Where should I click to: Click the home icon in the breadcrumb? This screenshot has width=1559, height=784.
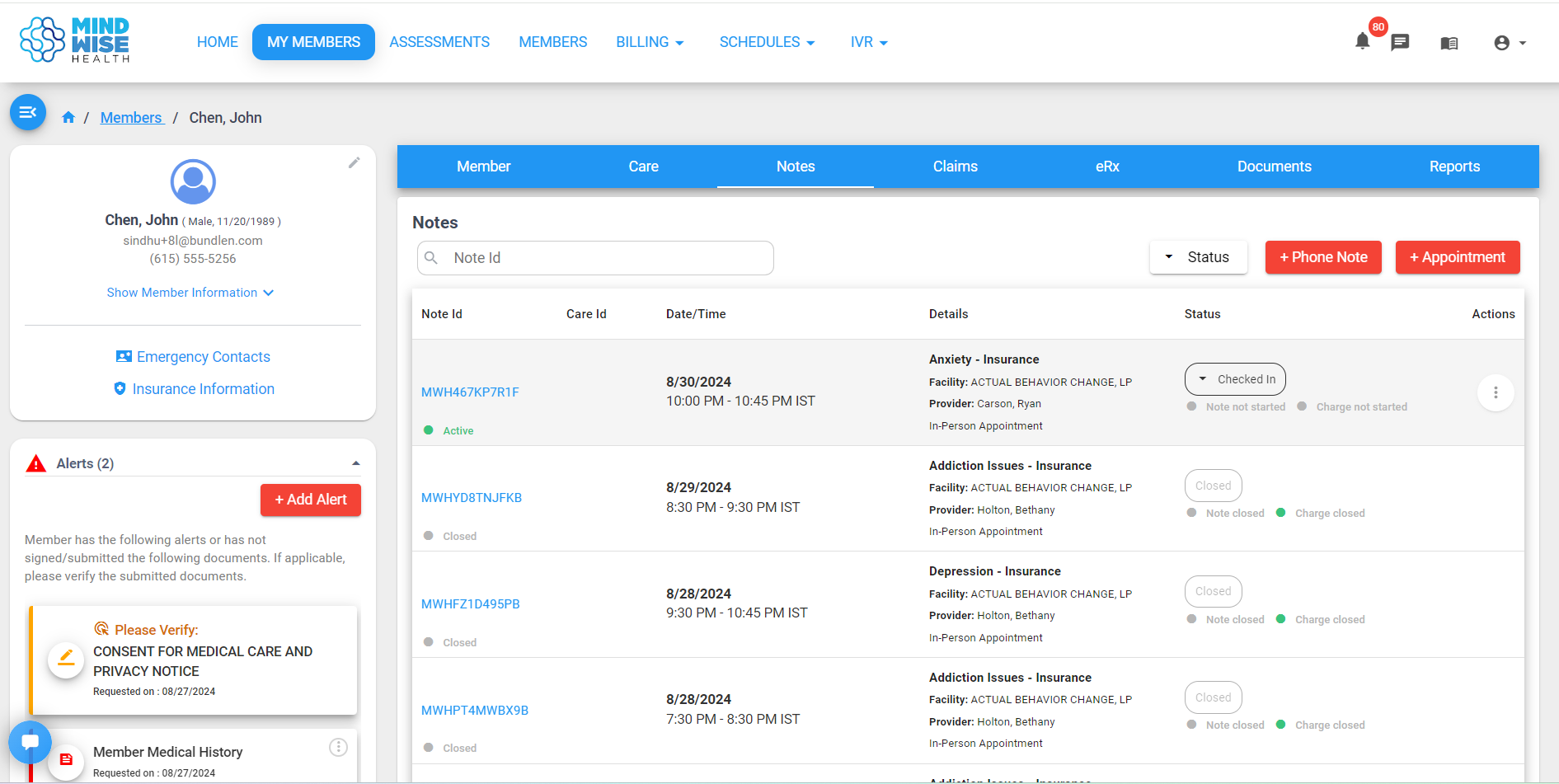click(68, 117)
